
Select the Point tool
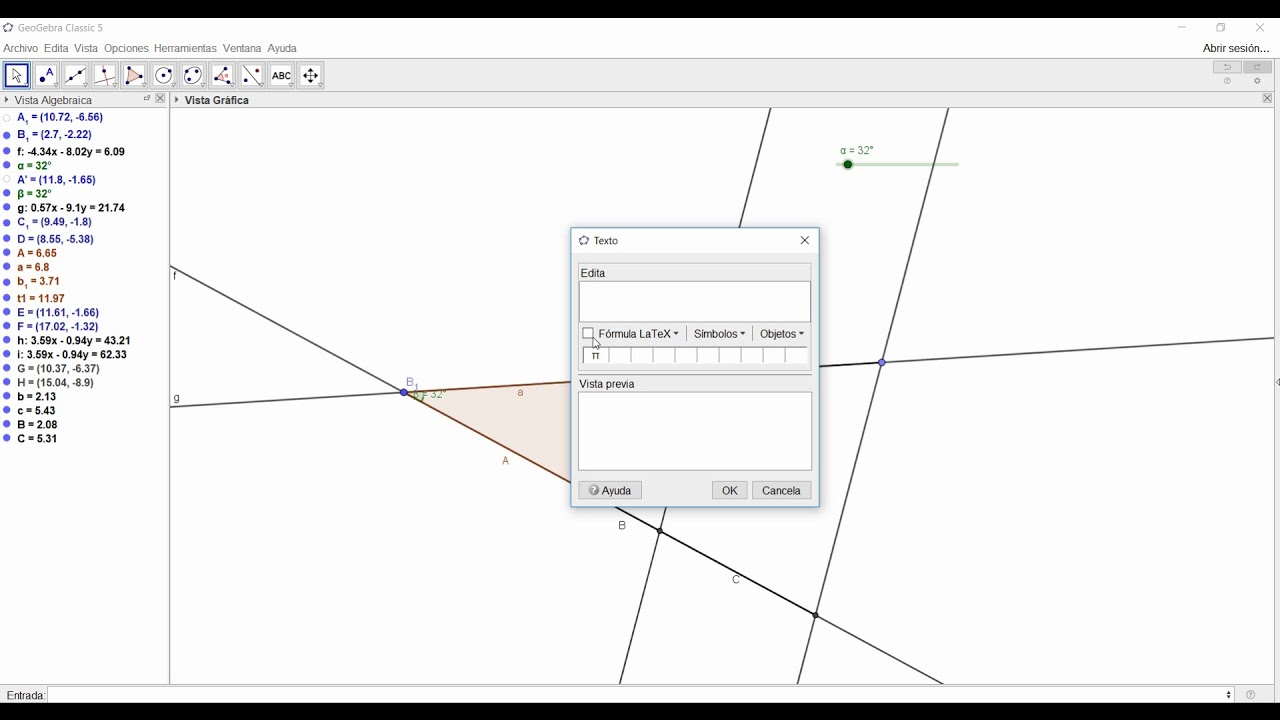point(46,76)
